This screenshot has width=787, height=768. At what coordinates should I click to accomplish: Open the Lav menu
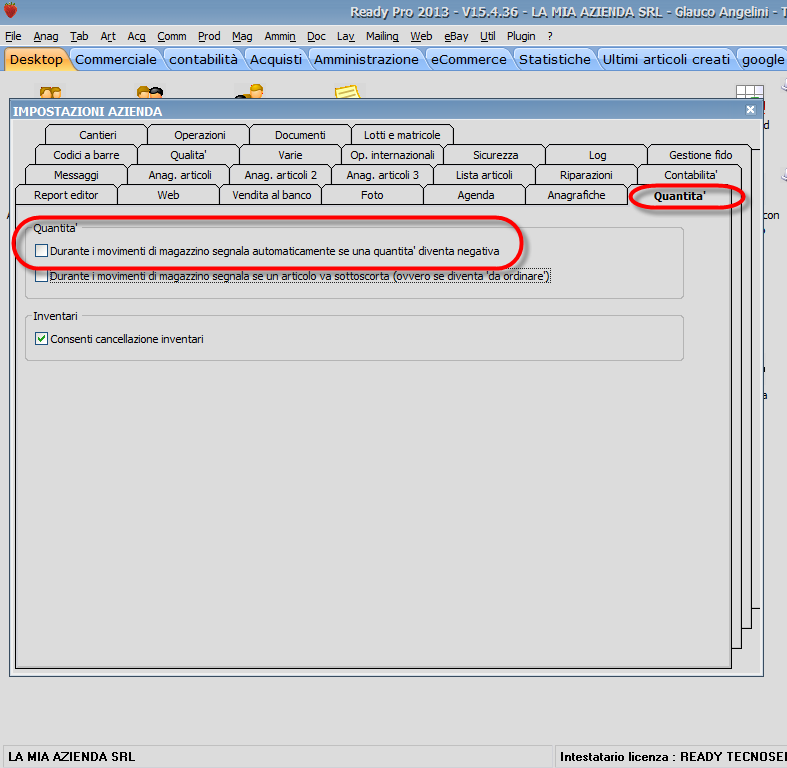(346, 36)
